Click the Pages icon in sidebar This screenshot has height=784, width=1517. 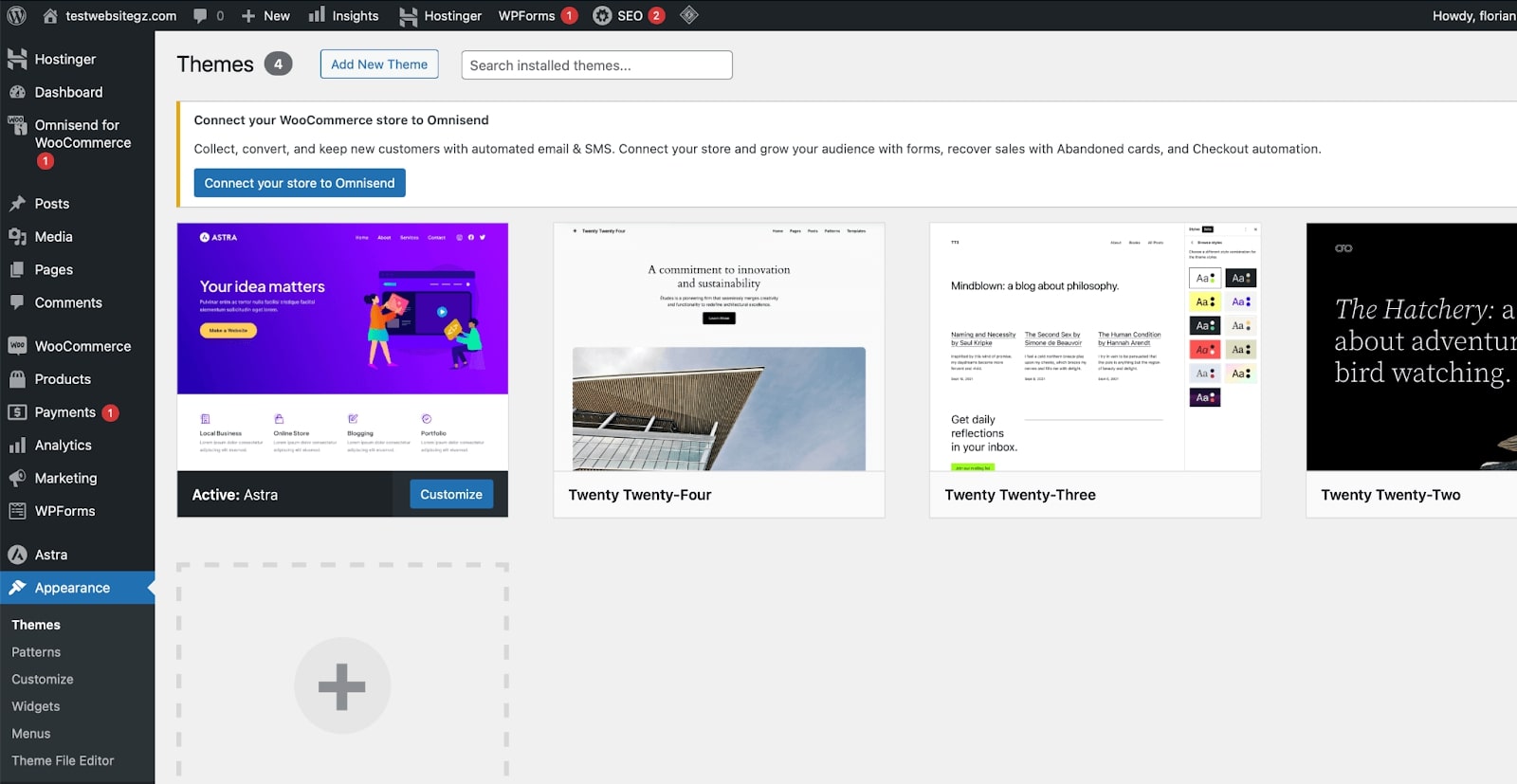click(17, 270)
